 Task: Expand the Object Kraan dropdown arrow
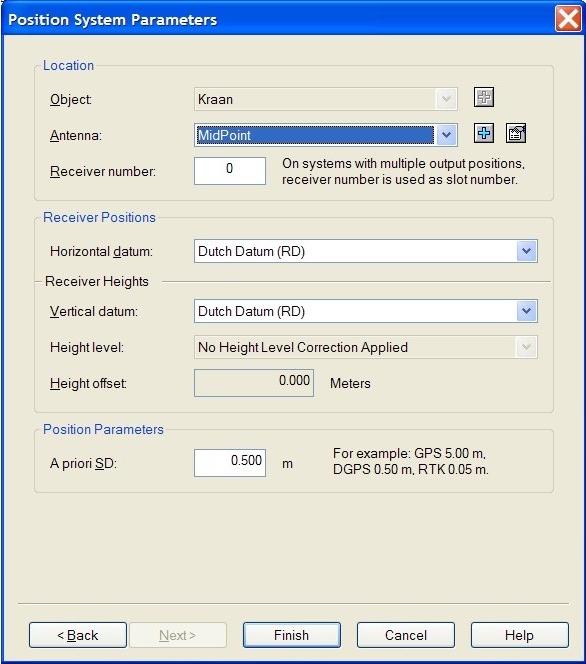click(446, 99)
